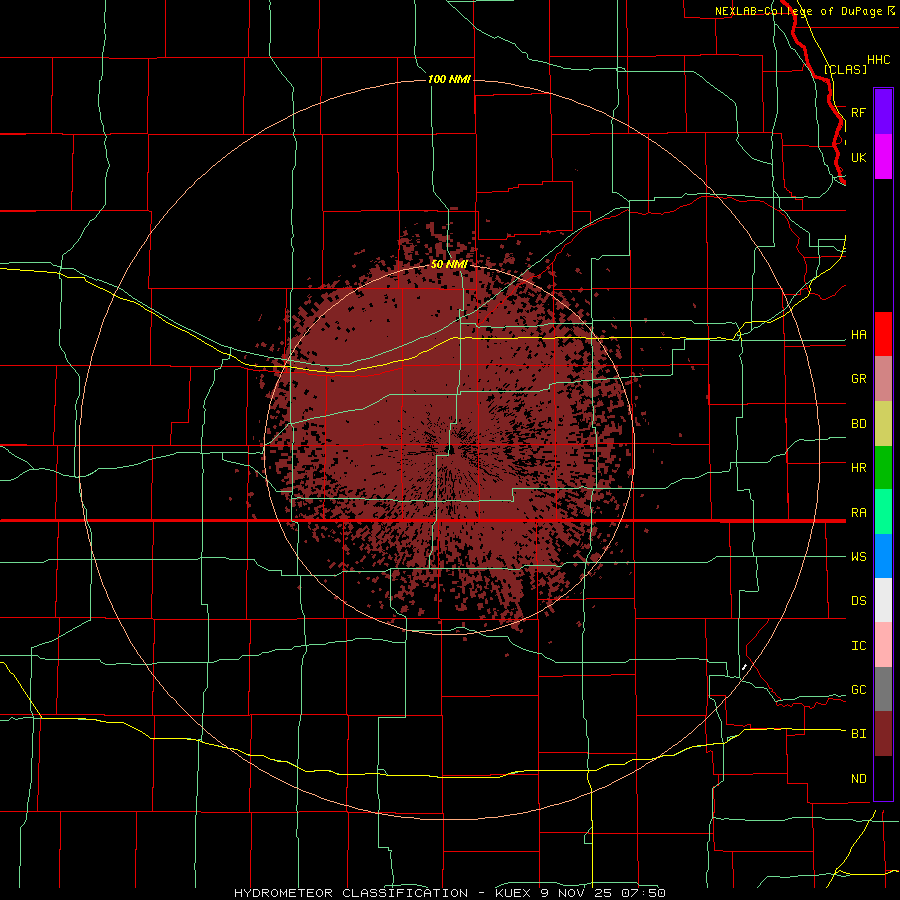This screenshot has height=900, width=900.
Task: Click the HR legend label
Action: [x=858, y=468]
